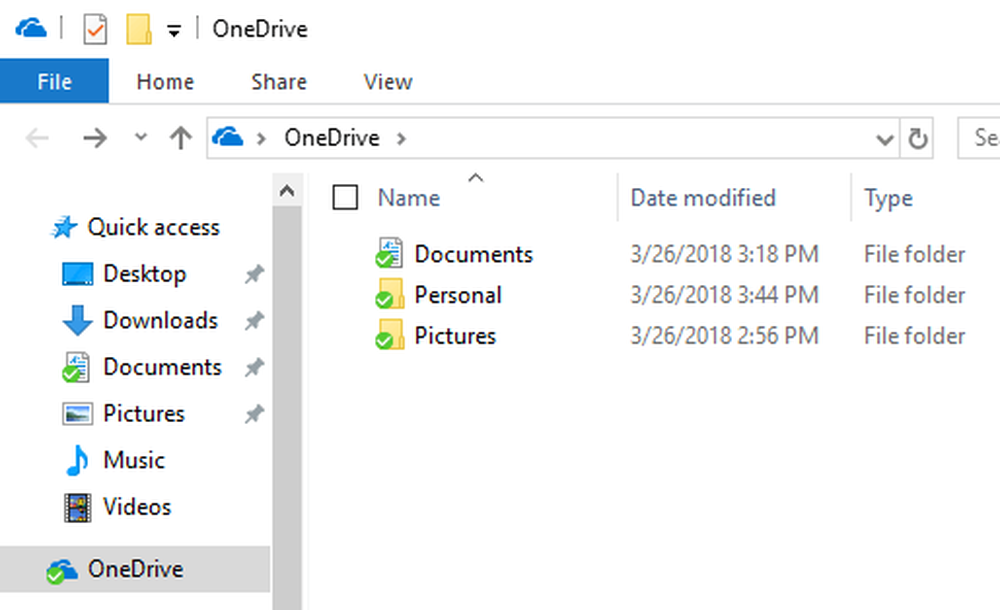Click the Pictures icon in navigation pane
This screenshot has height=610, width=1000.
coord(77,413)
